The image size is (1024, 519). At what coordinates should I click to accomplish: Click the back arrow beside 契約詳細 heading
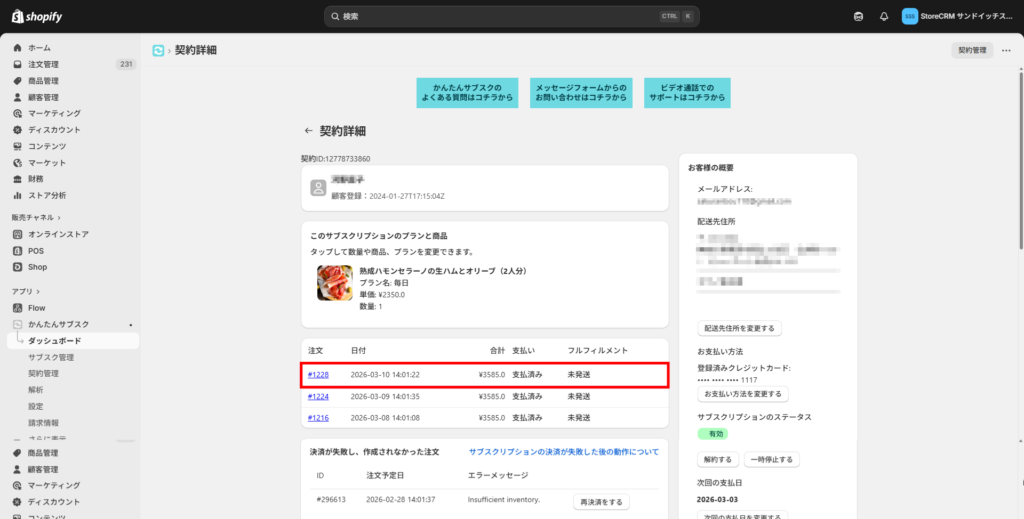point(308,130)
